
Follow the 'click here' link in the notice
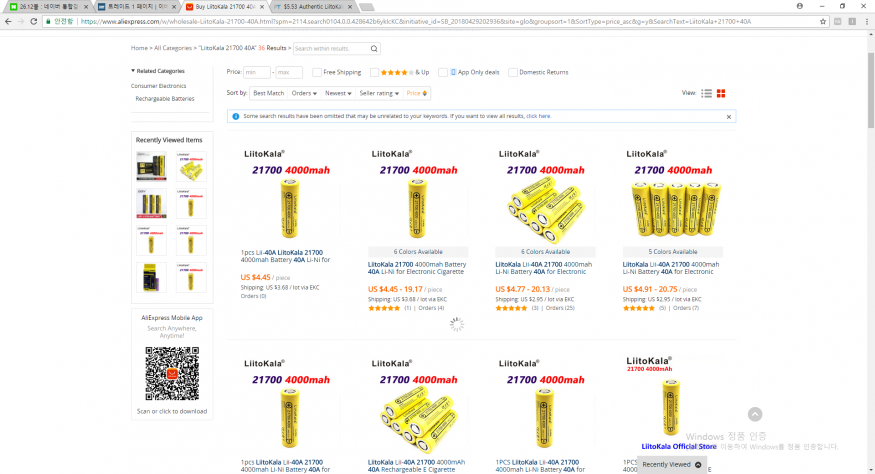538,116
